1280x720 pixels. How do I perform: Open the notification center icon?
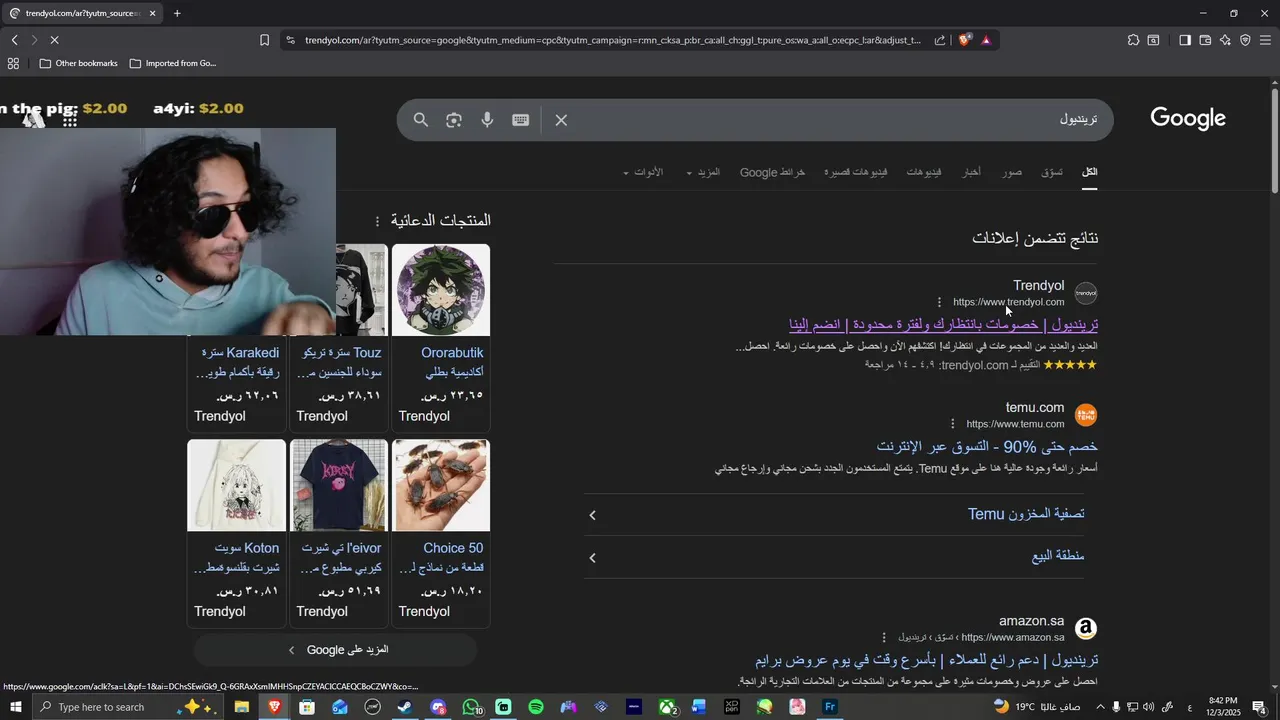1259,707
